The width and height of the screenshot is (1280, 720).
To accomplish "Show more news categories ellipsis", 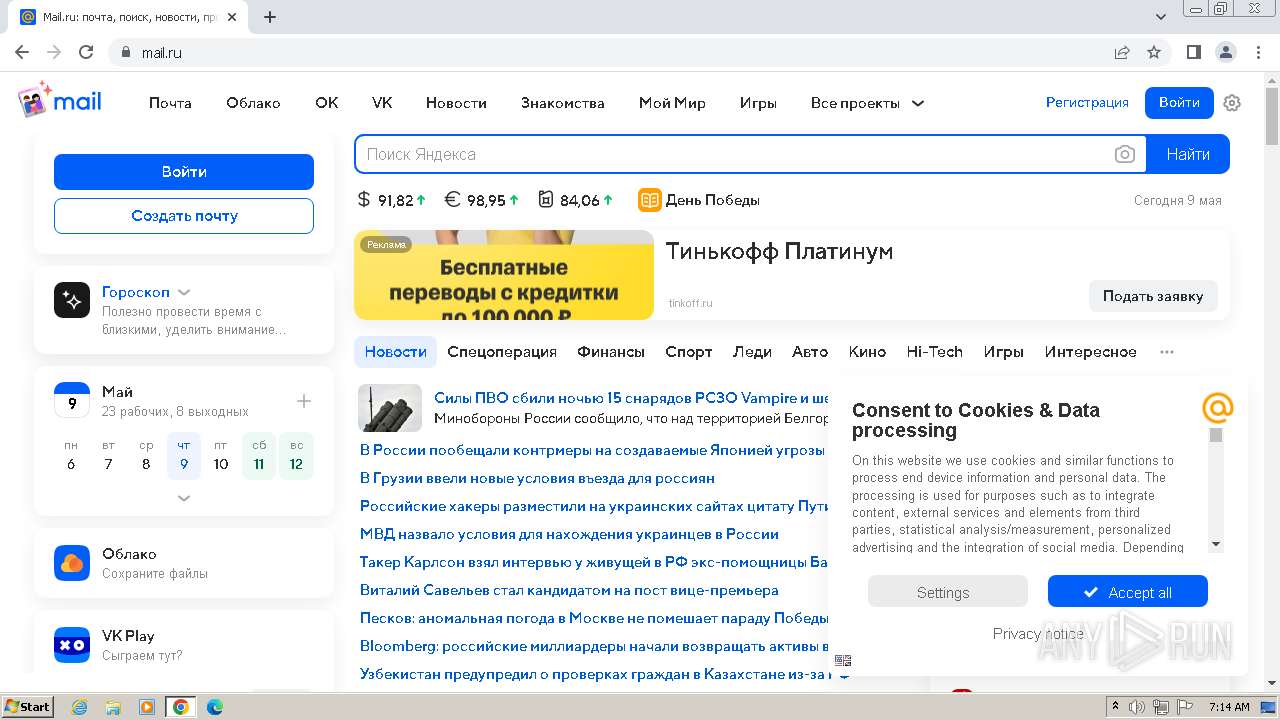I will point(1167,352).
